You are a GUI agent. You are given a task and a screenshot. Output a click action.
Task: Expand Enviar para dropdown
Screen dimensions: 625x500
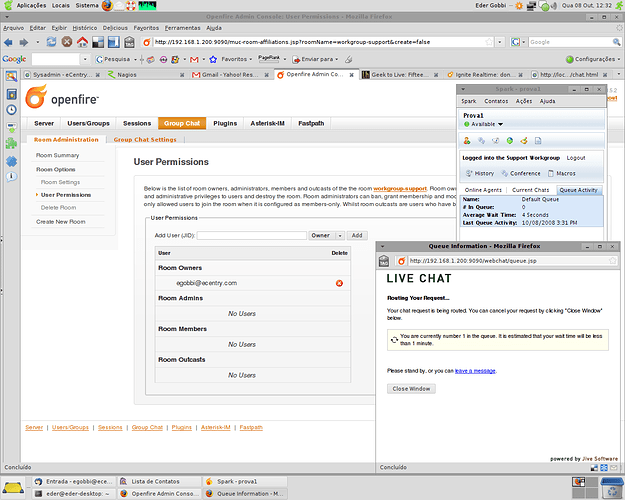337,59
